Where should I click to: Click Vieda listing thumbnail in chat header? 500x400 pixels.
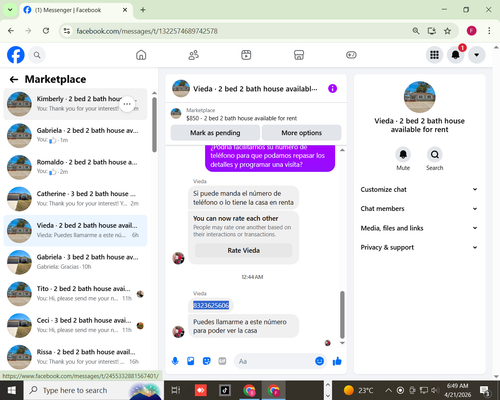(181, 88)
